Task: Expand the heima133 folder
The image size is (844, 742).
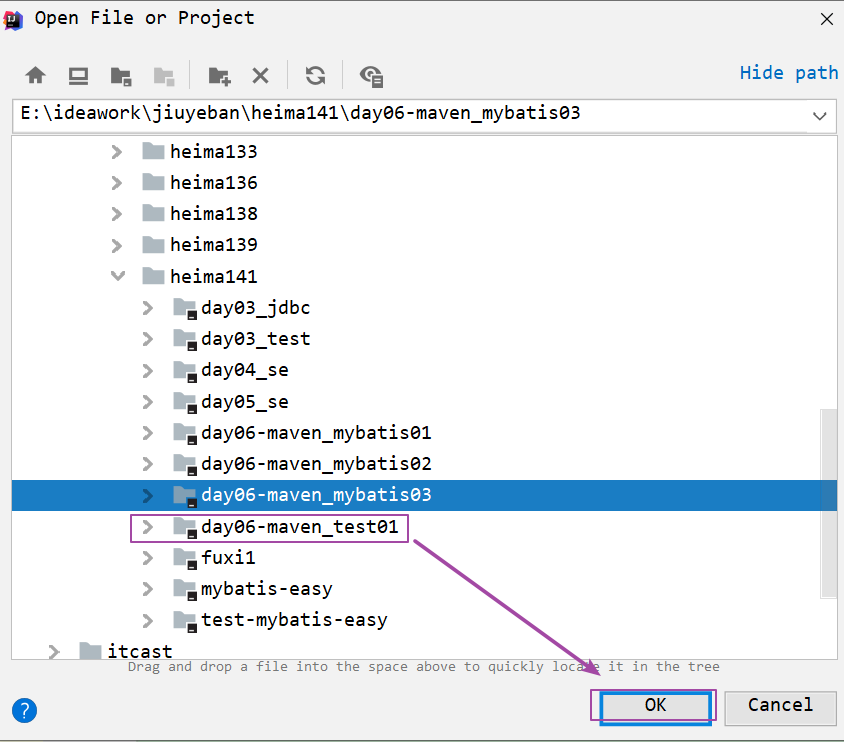Action: coord(117,152)
